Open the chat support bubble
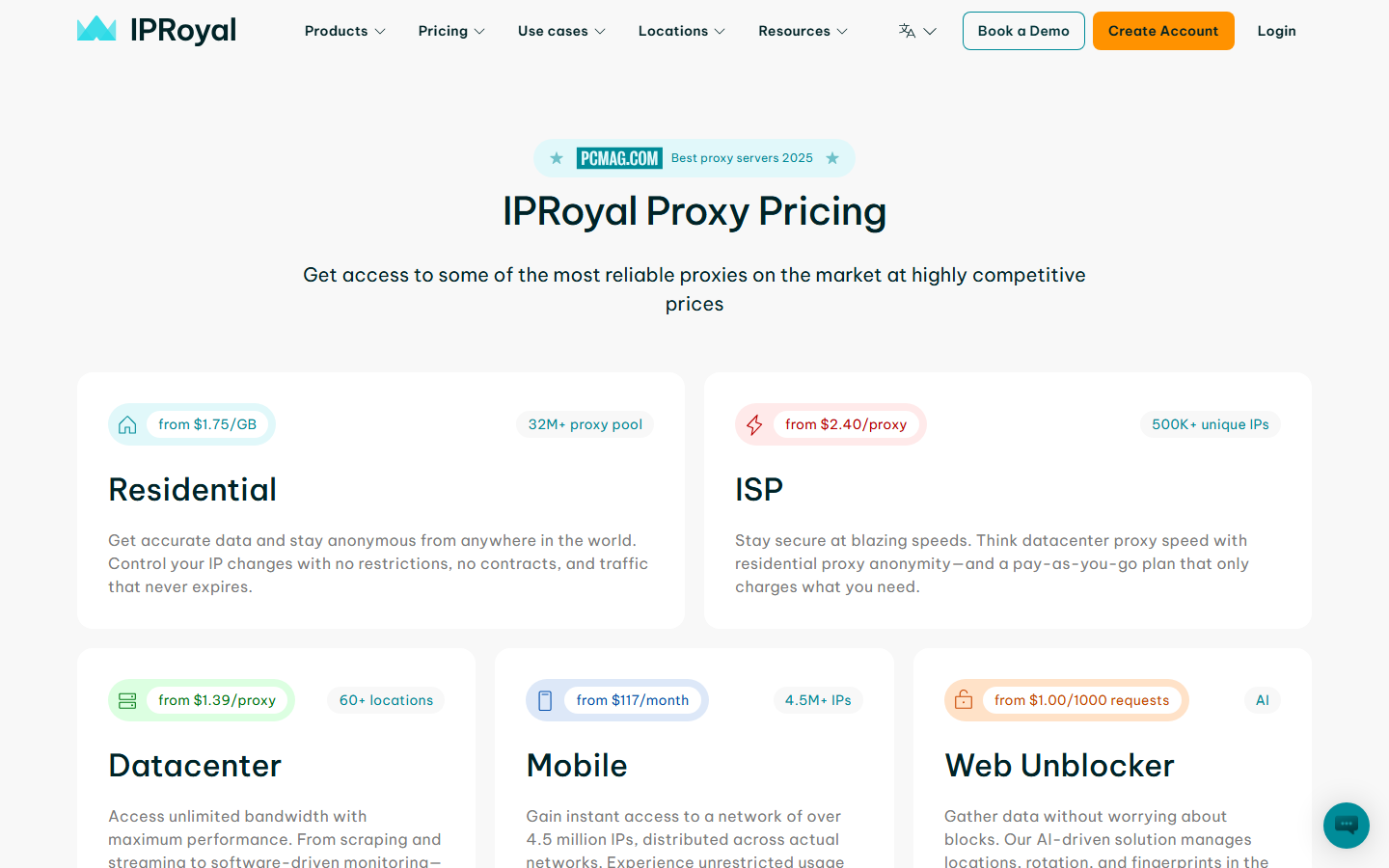The width and height of the screenshot is (1389, 868). click(x=1346, y=826)
